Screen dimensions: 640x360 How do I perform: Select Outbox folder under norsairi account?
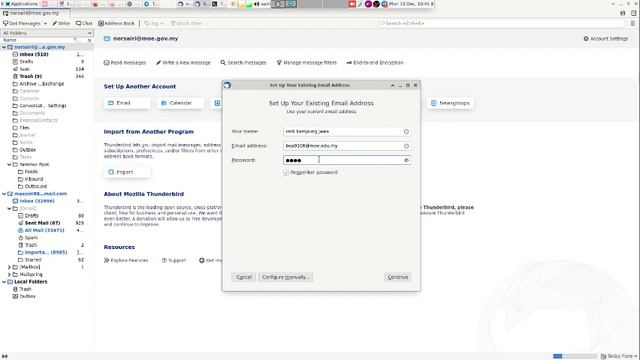[27, 150]
